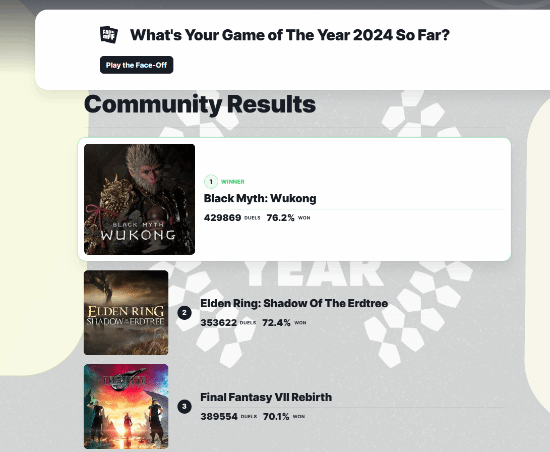Click Elden Ring: Shadow Of The Erdtree title
The image size is (550, 452).
[294, 303]
